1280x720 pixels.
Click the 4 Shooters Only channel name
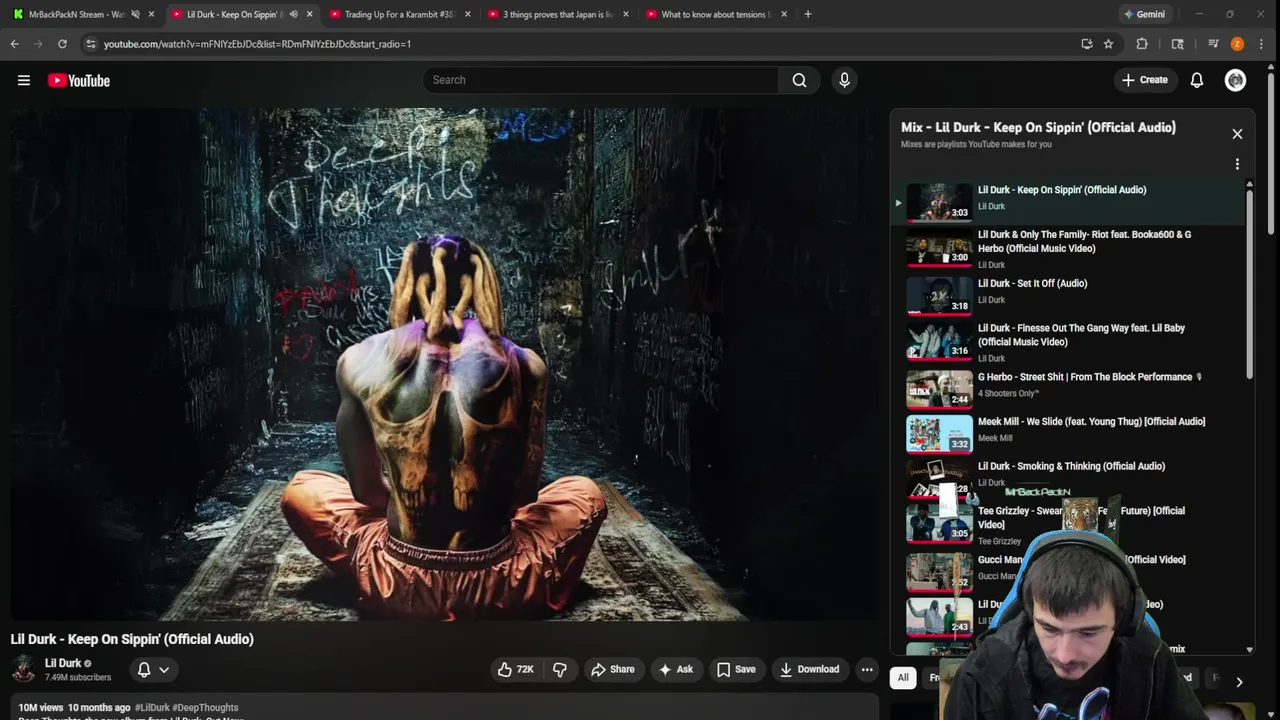[x=1009, y=393]
